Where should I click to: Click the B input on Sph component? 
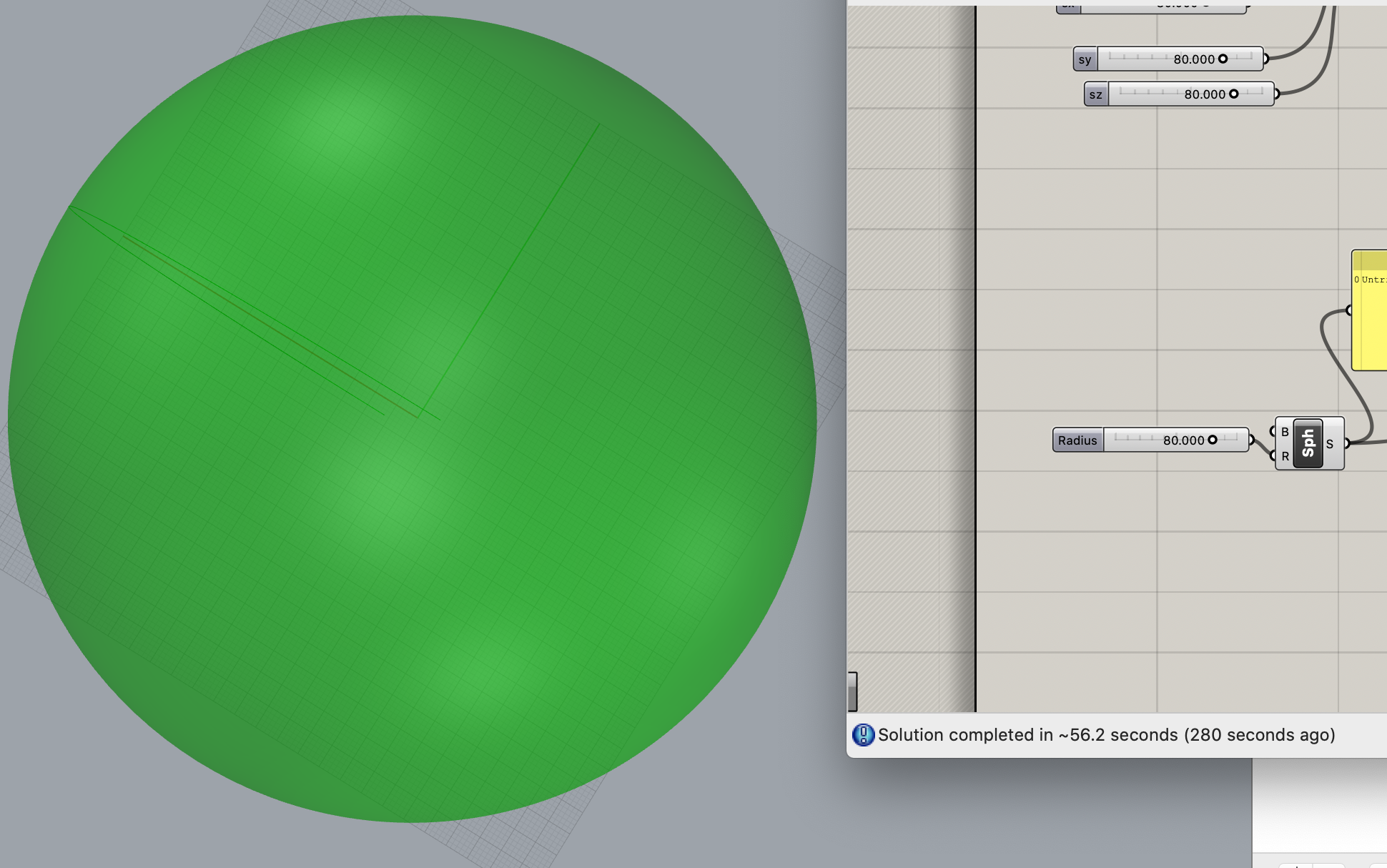[x=1284, y=432]
